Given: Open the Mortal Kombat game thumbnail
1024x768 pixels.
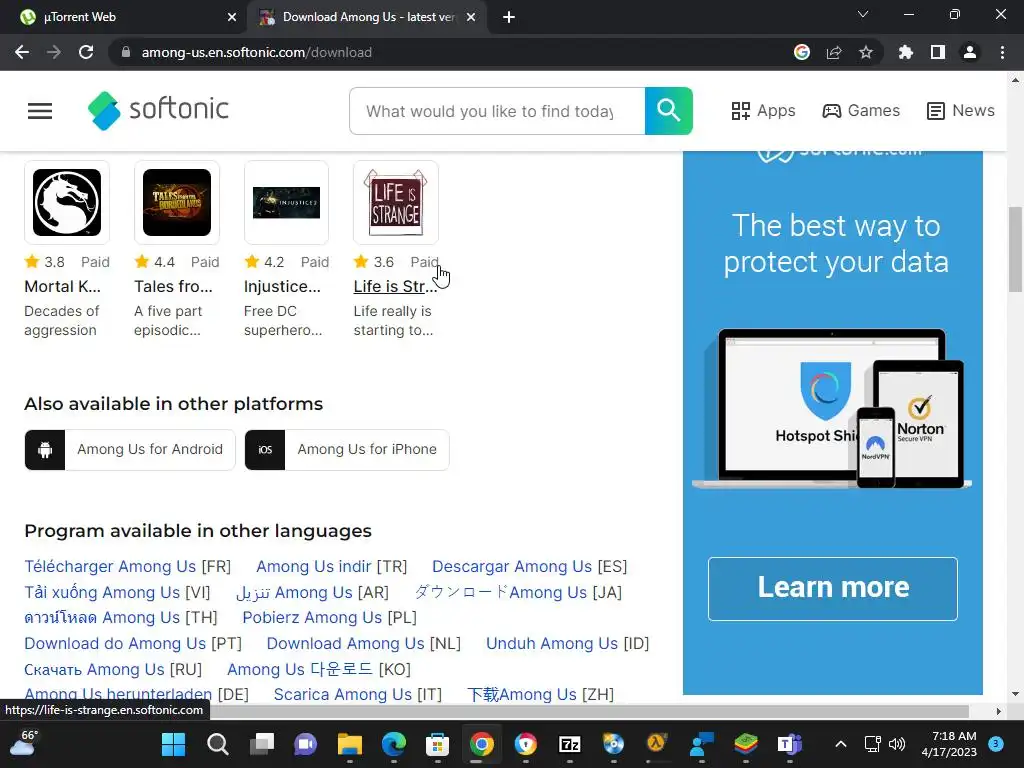Looking at the screenshot, I should tap(67, 202).
